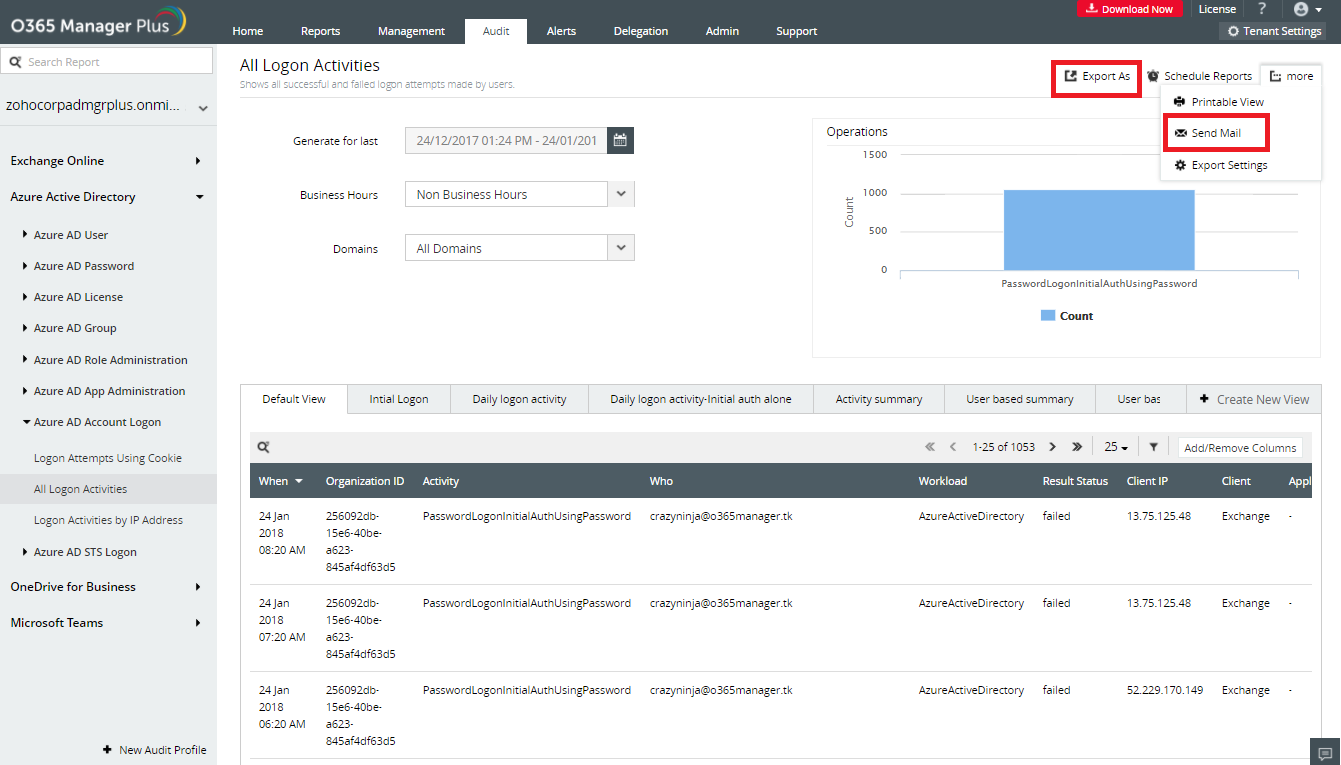1341x765 pixels.
Task: Jump to last page of results
Action: pos(1077,447)
